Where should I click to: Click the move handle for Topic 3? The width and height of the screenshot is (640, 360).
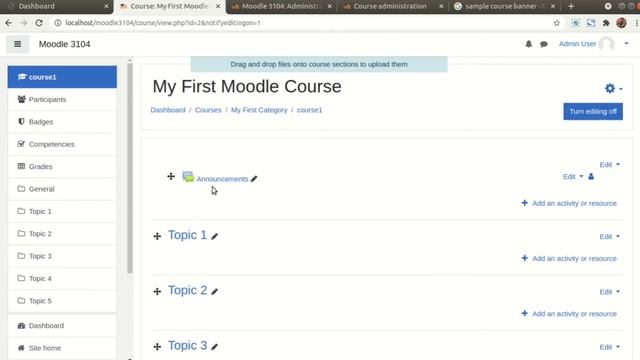coord(157,347)
